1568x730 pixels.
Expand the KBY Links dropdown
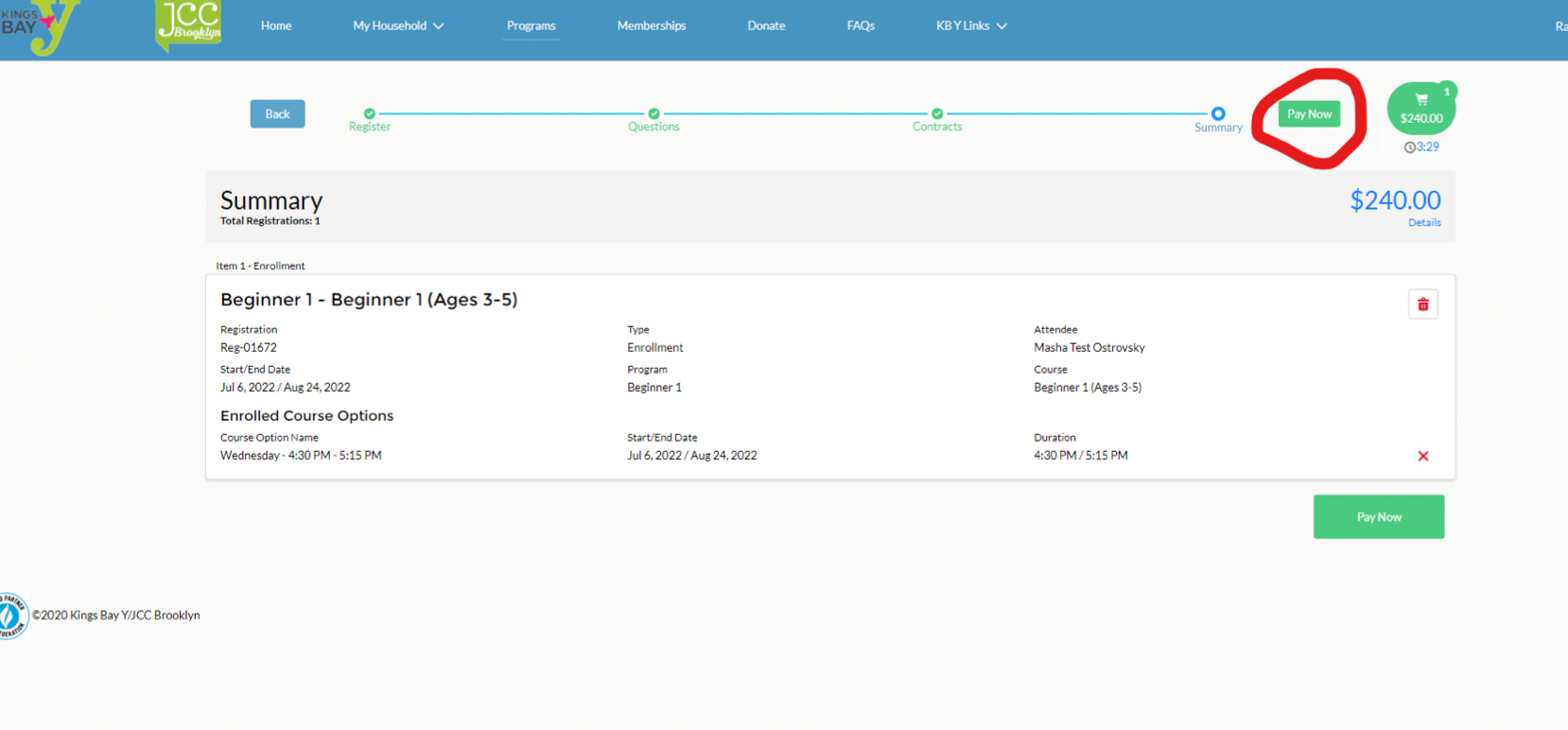971,26
